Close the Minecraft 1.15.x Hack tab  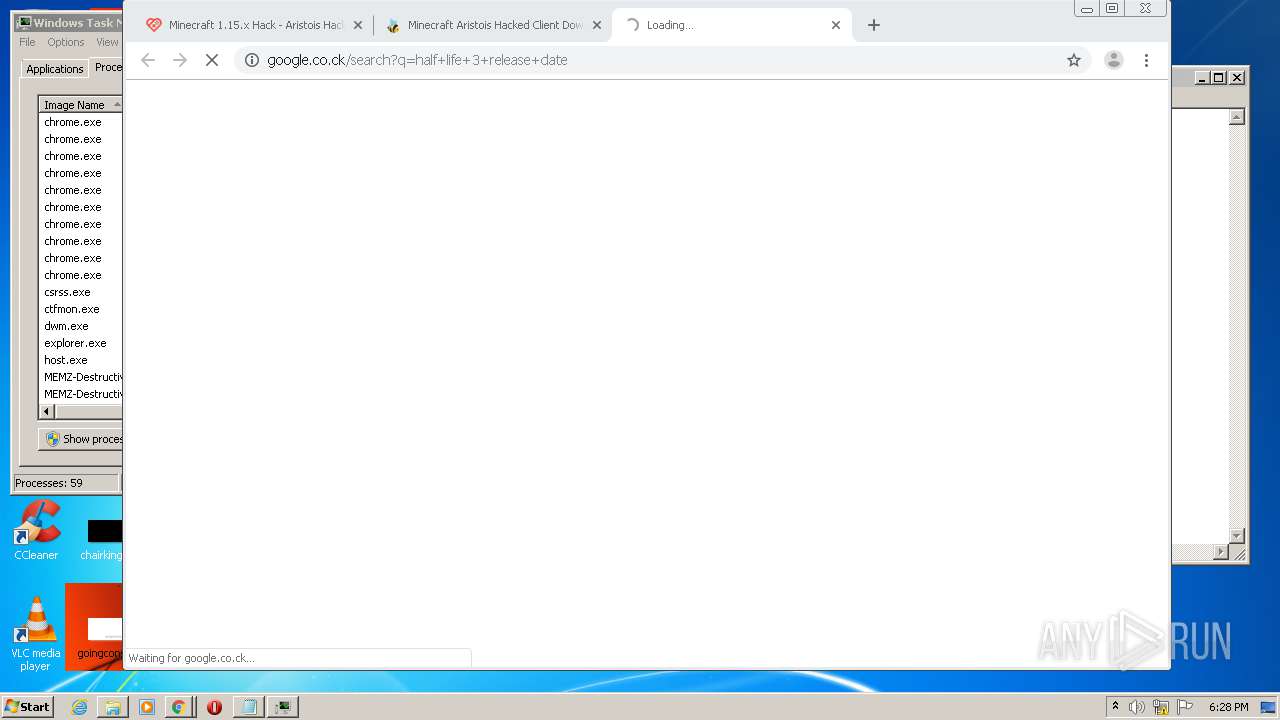tap(357, 25)
